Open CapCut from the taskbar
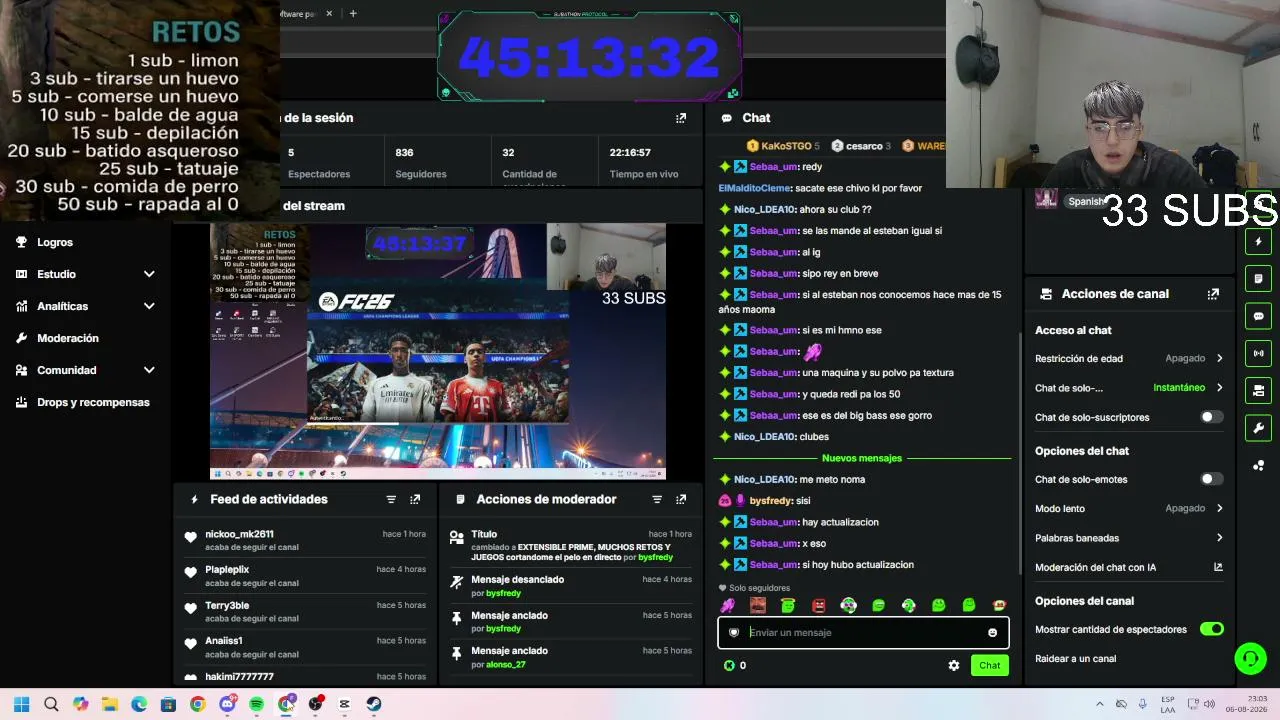This screenshot has height=720, width=1280. 344,704
